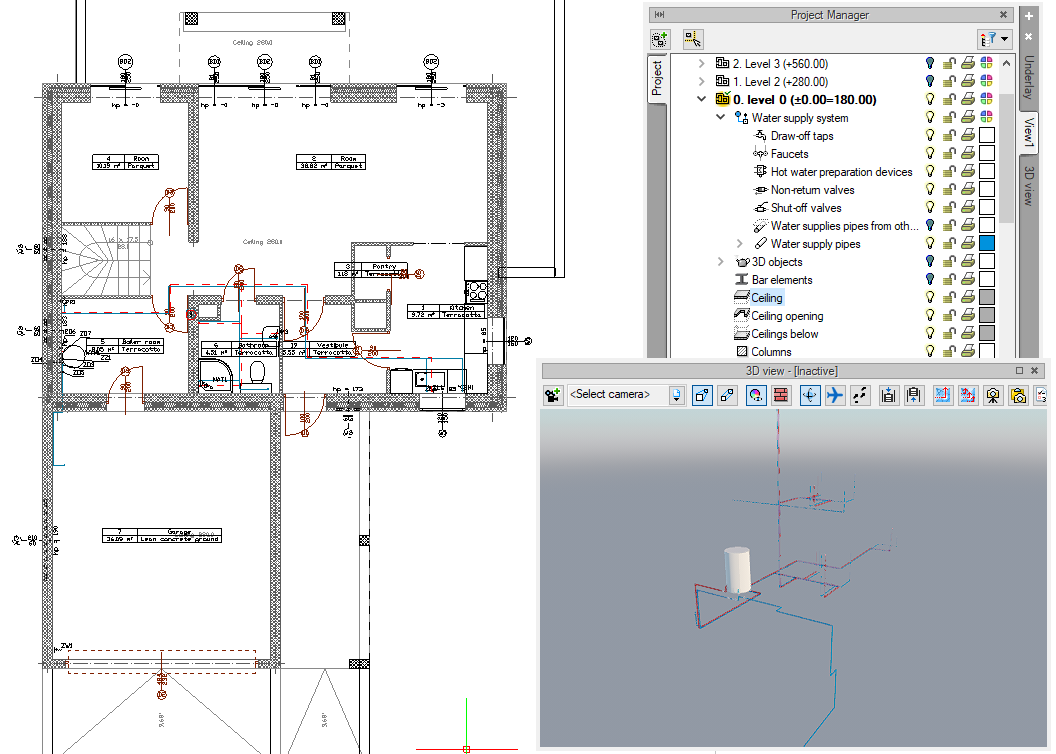Click the white color swatch for Draw-off taps
Viewport: 1056px width, 754px height.
tap(987, 135)
